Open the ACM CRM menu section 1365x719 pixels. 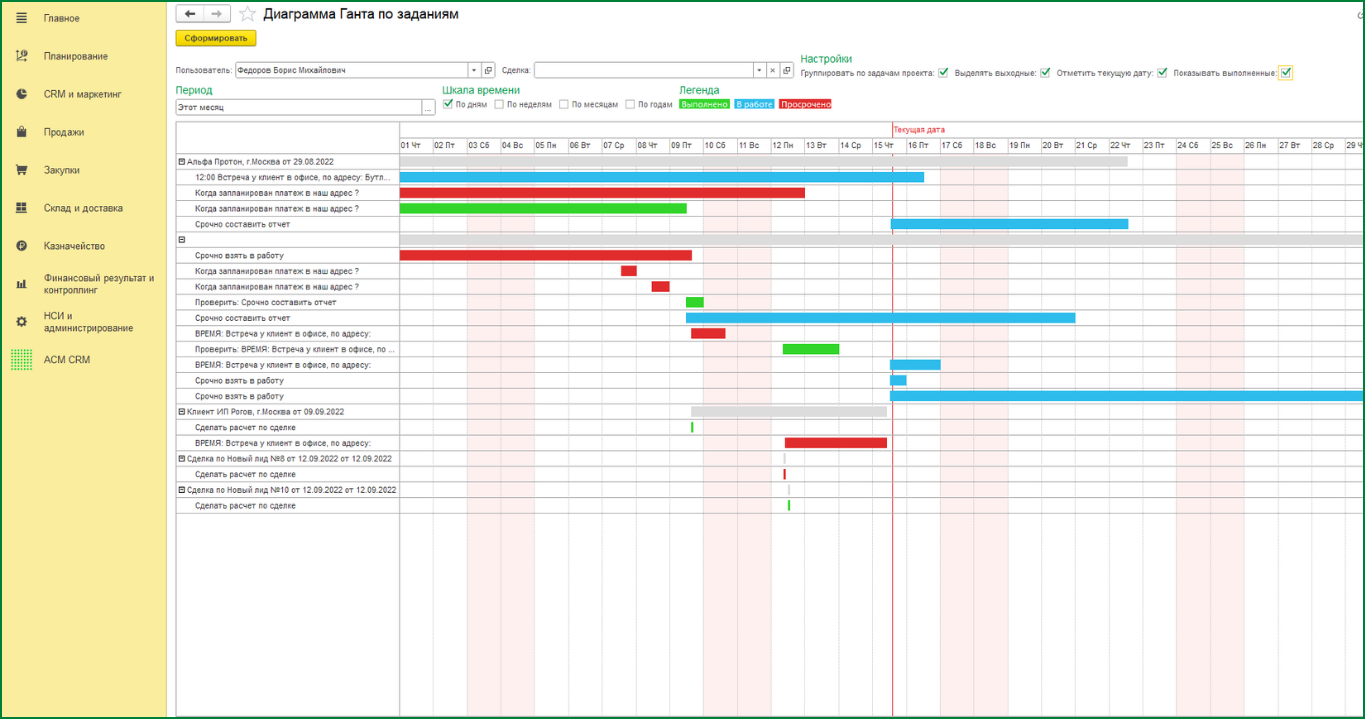click(x=67, y=360)
